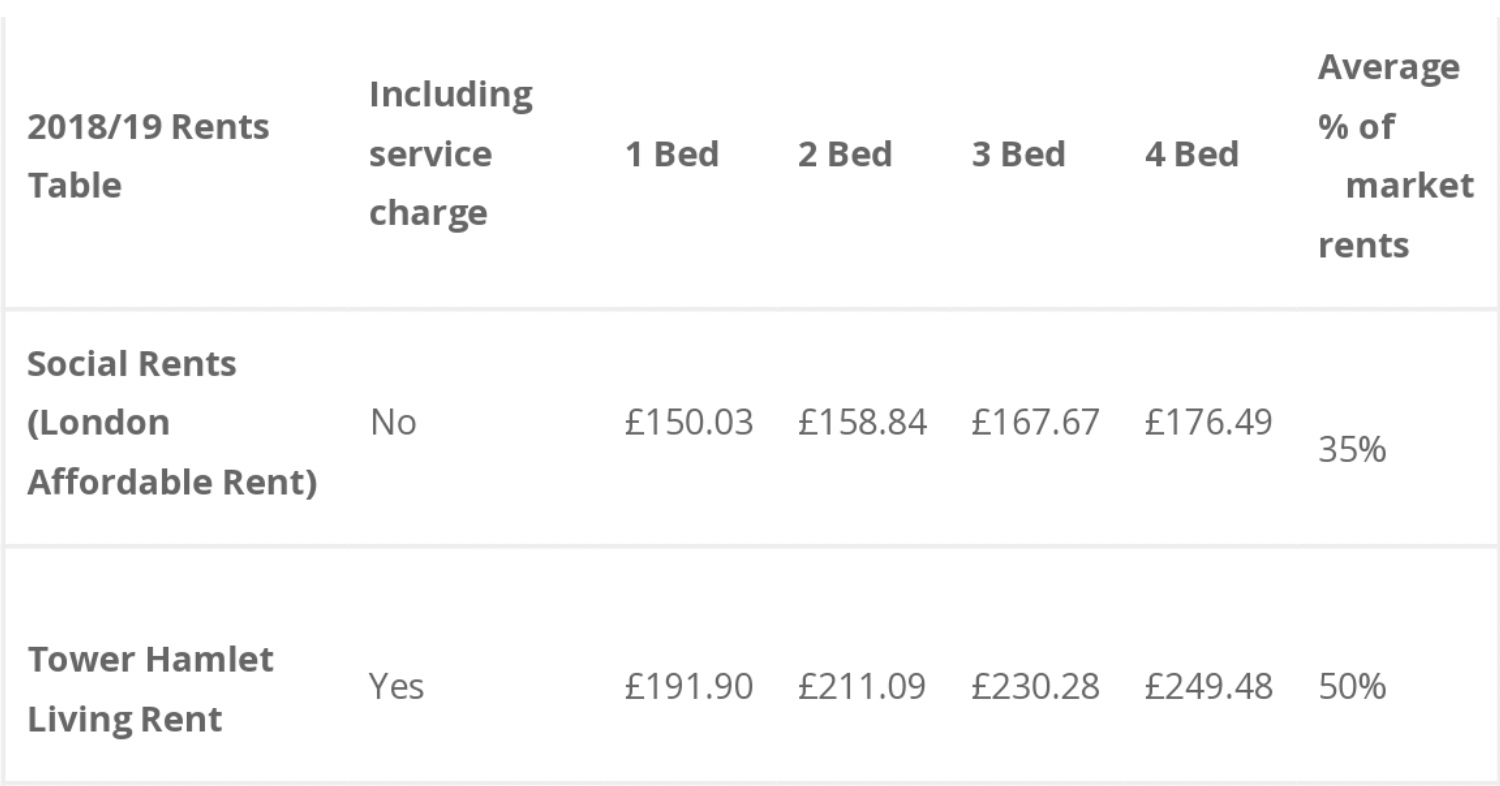Select the "Including service charge" column header
The width and height of the screenshot is (1500, 786).
pyautogui.click(x=450, y=154)
